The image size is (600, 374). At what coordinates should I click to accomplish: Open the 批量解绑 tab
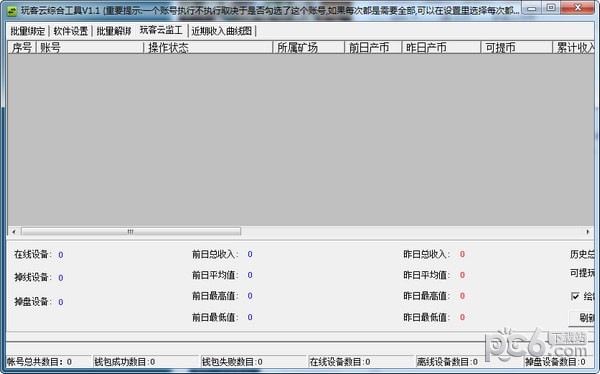[x=114, y=31]
